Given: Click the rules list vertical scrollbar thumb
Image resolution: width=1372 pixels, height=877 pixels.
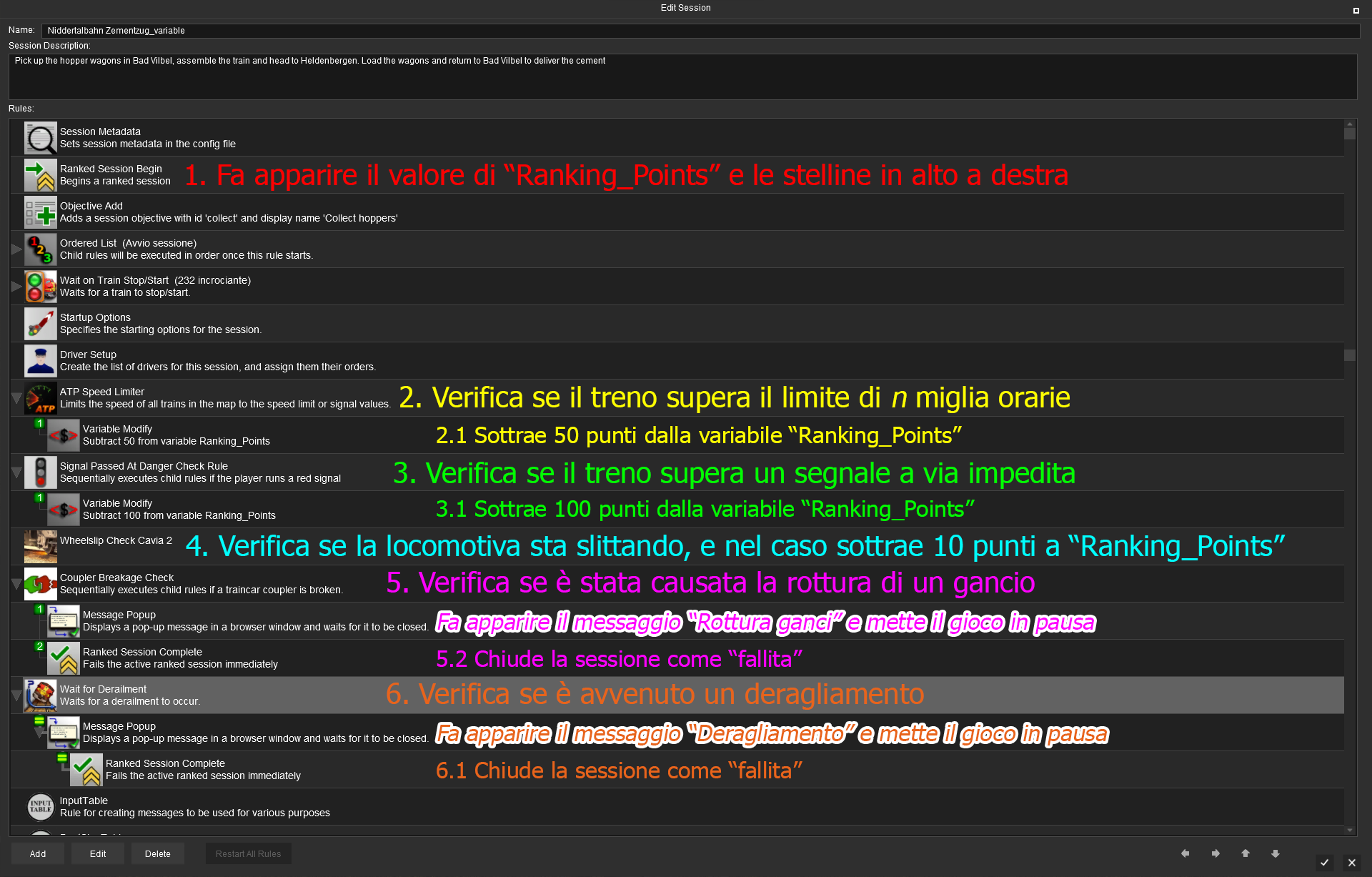Looking at the screenshot, I should click(x=1349, y=133).
